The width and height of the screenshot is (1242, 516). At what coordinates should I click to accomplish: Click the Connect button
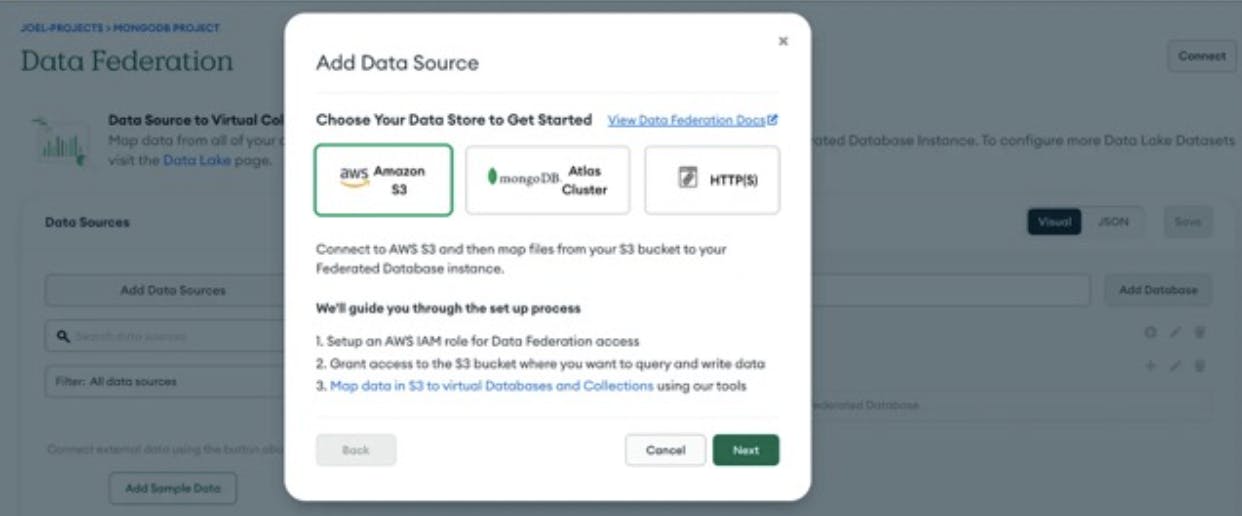(x=1201, y=56)
